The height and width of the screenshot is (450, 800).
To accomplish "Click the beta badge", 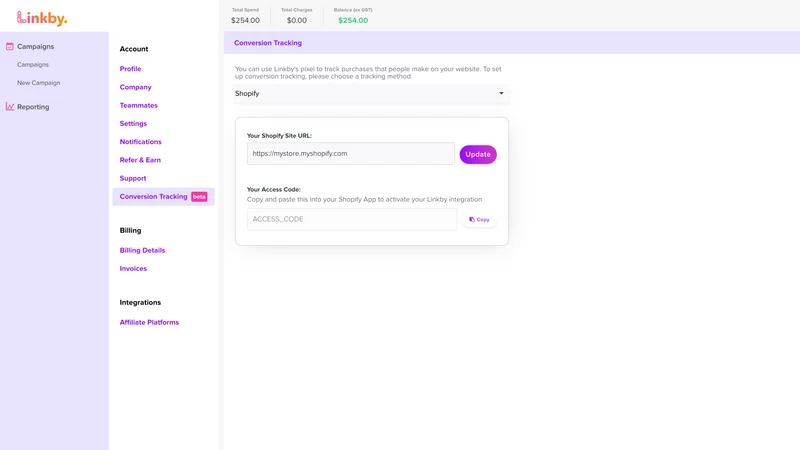I will point(199,196).
